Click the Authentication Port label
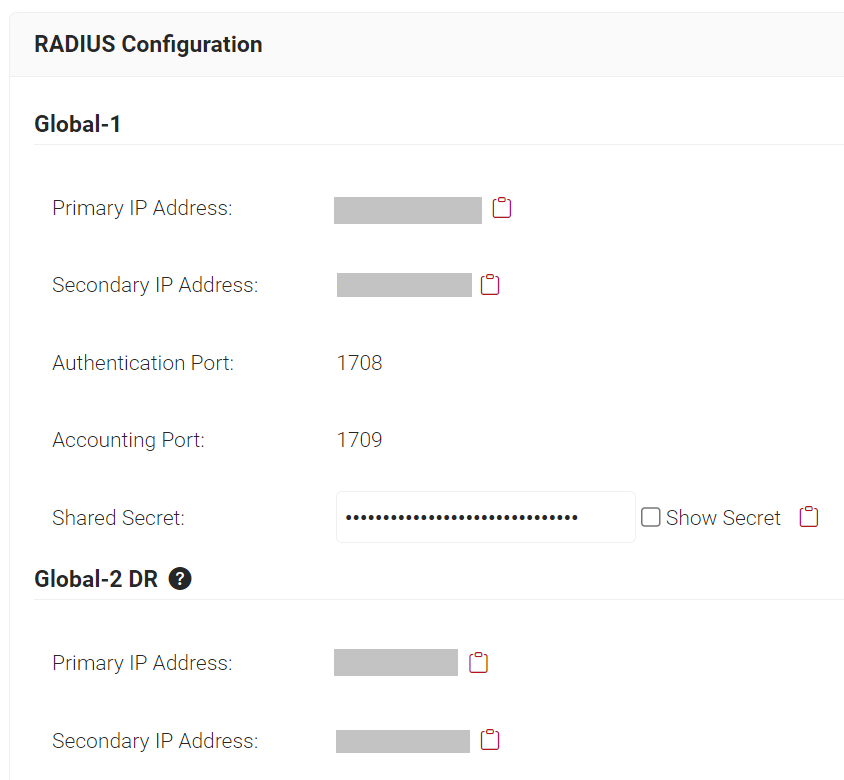The image size is (844, 780). 143,363
